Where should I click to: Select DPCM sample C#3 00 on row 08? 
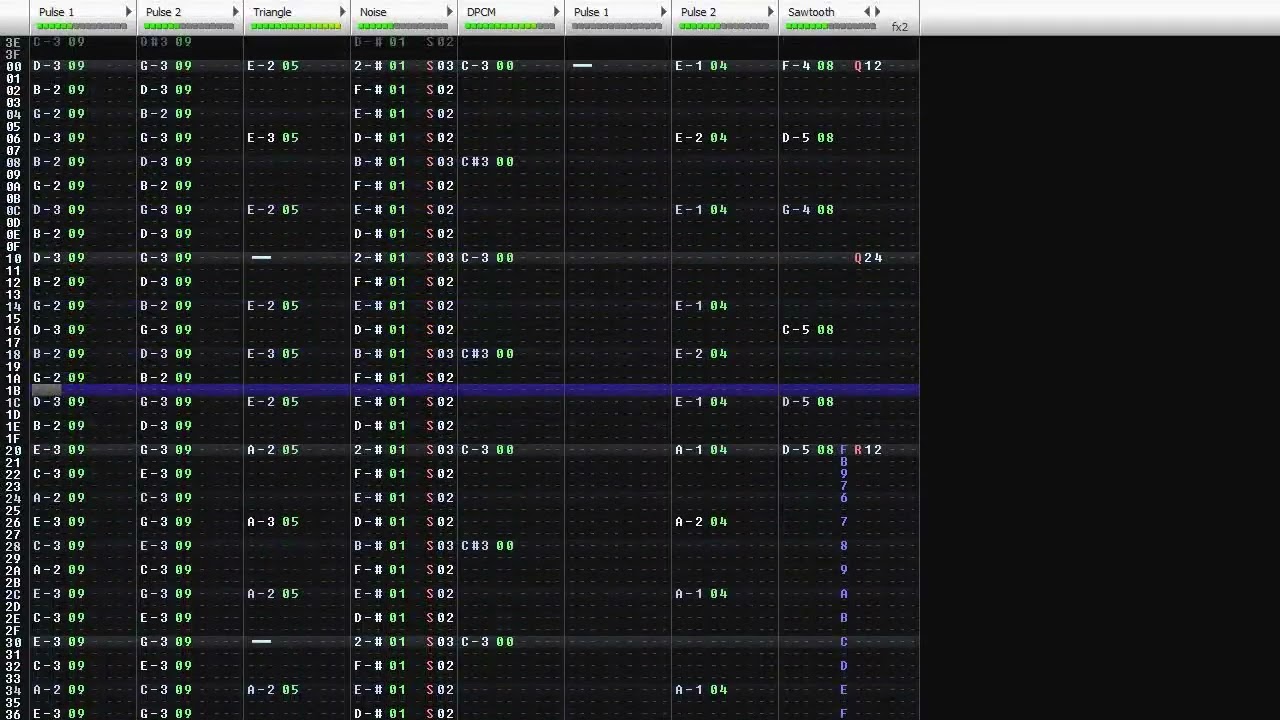point(487,162)
